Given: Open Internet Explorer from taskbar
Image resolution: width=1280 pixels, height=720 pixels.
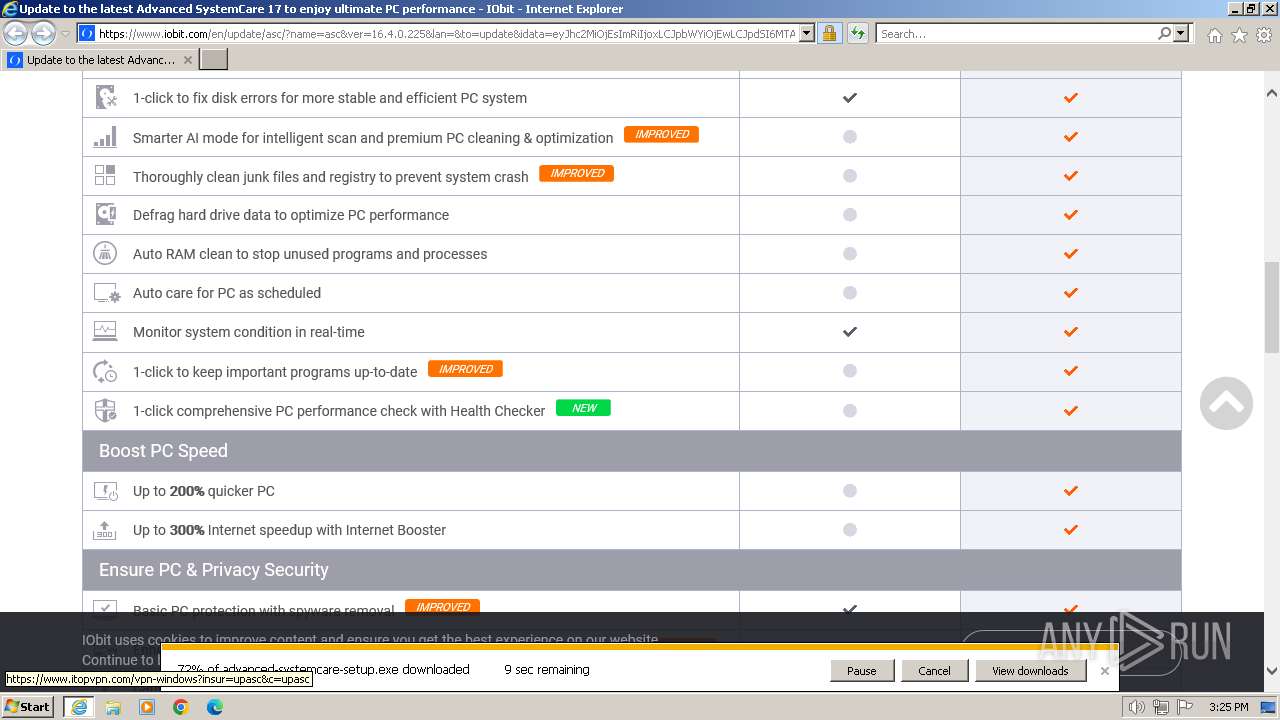Looking at the screenshot, I should (x=79, y=707).
